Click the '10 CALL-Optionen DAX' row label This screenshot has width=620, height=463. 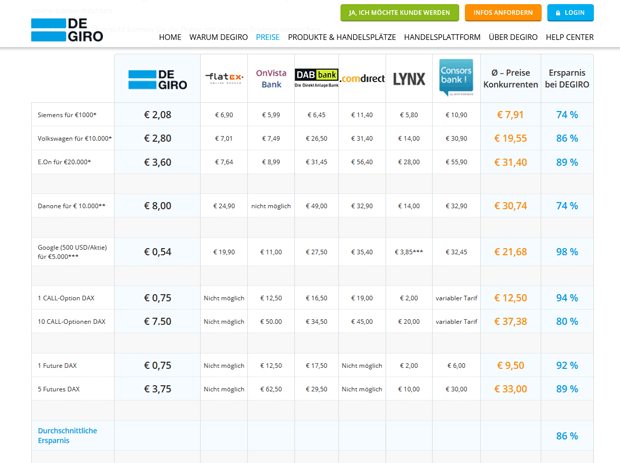(x=72, y=322)
